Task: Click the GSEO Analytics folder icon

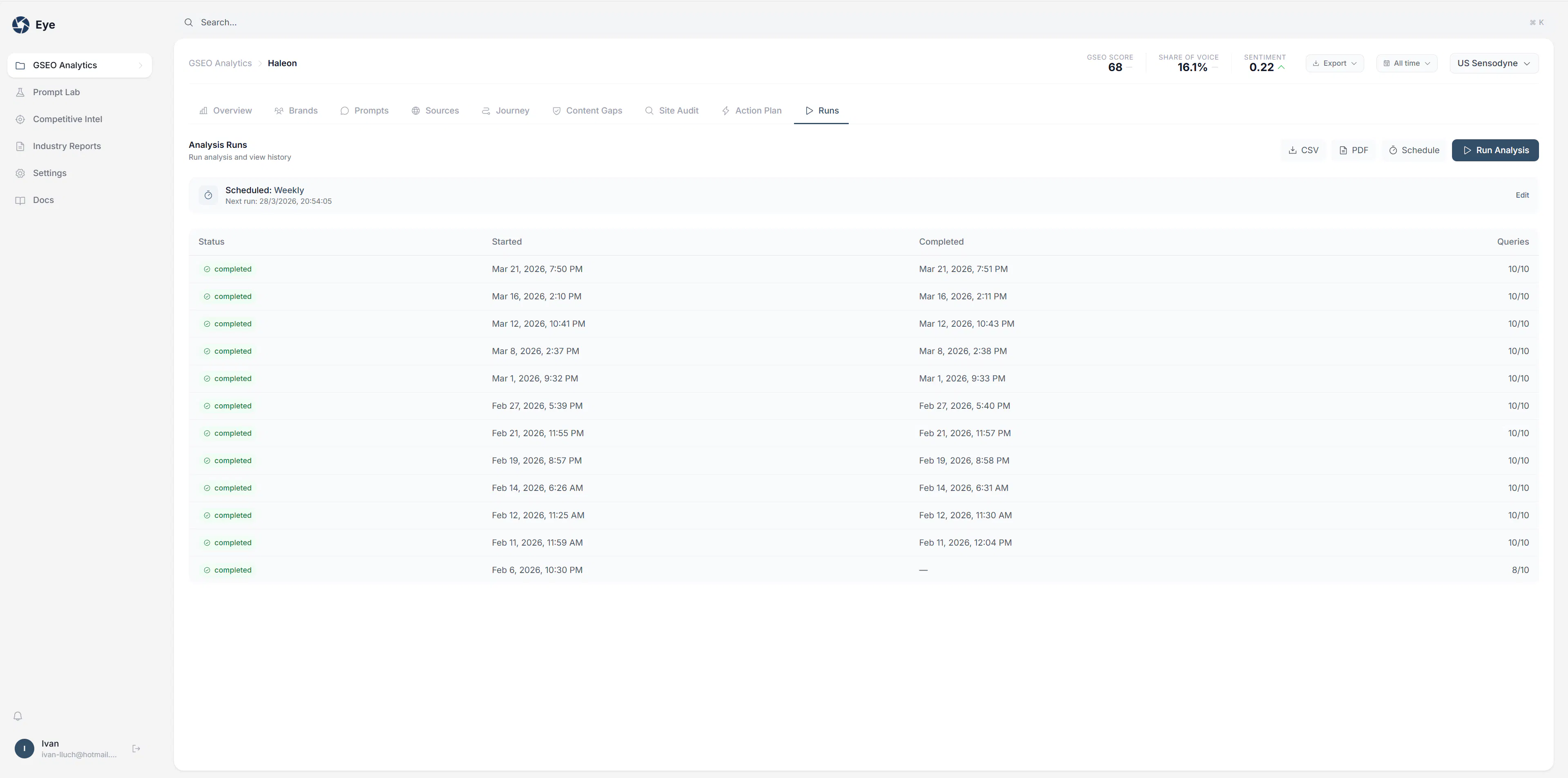Action: (x=20, y=65)
